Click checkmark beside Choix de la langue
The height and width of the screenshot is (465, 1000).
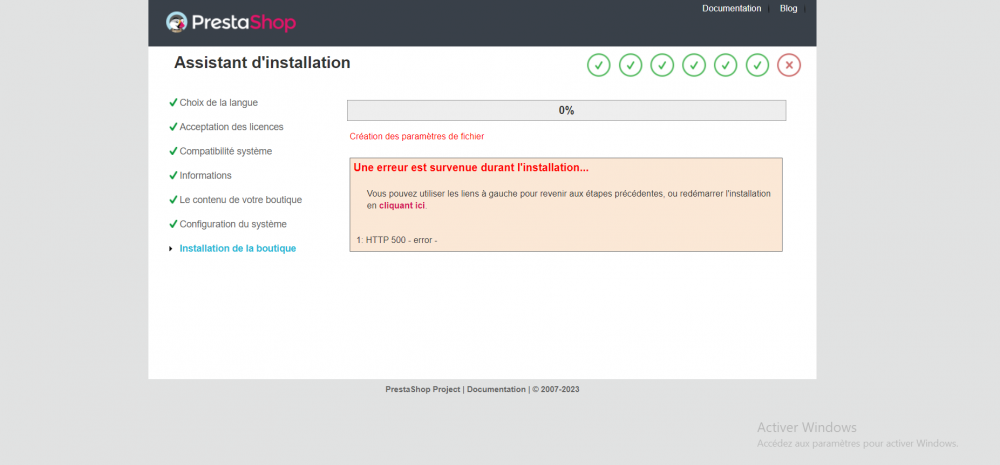coord(173,102)
